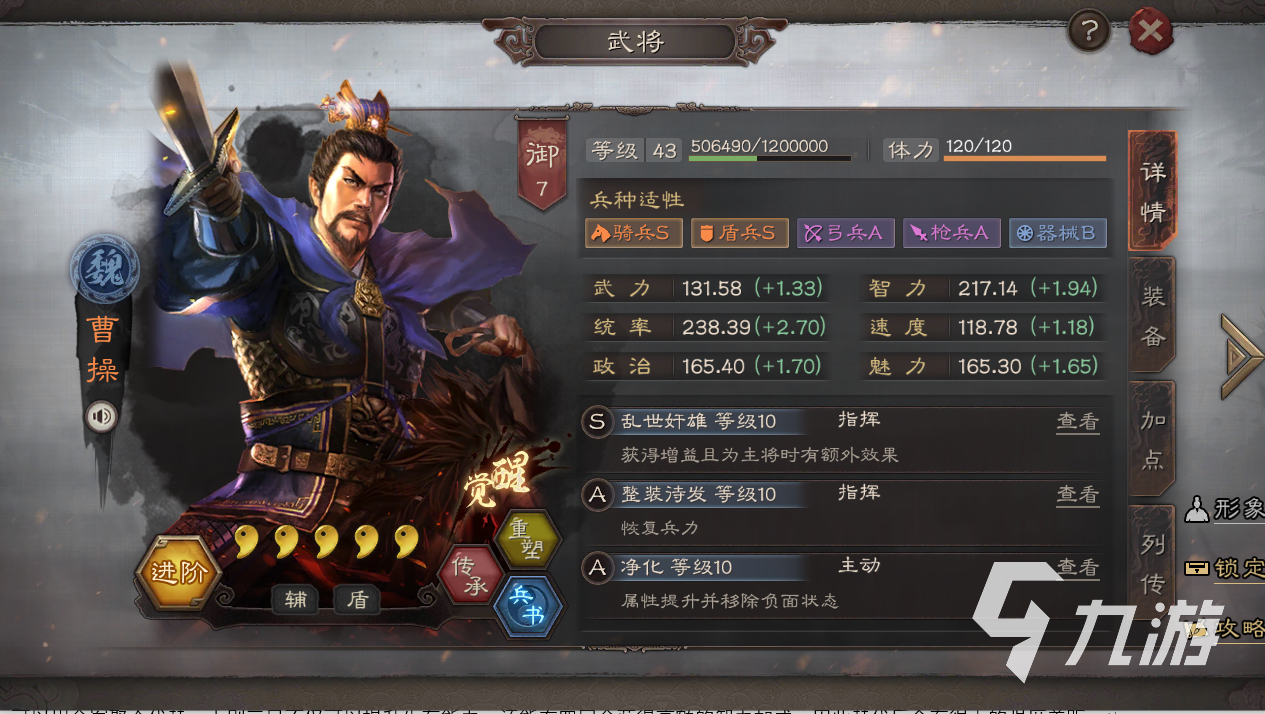Screen dimensions: 1265x714
Task: Click the 御 7 red banner badge
Action: tap(542, 164)
